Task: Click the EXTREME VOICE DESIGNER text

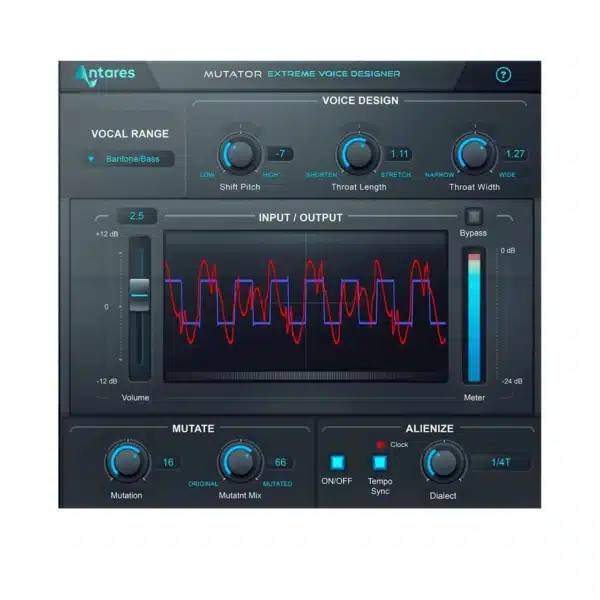Action: coord(334,73)
